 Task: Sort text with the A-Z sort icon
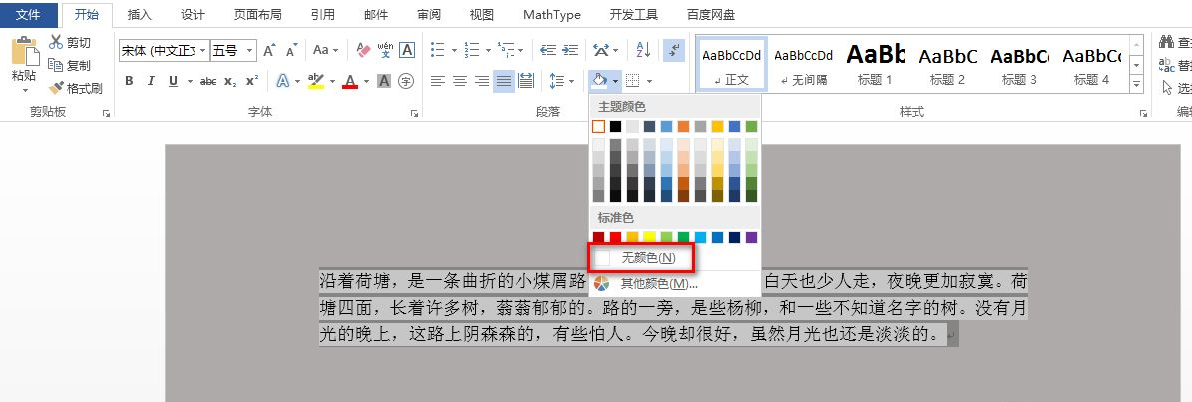coord(643,50)
